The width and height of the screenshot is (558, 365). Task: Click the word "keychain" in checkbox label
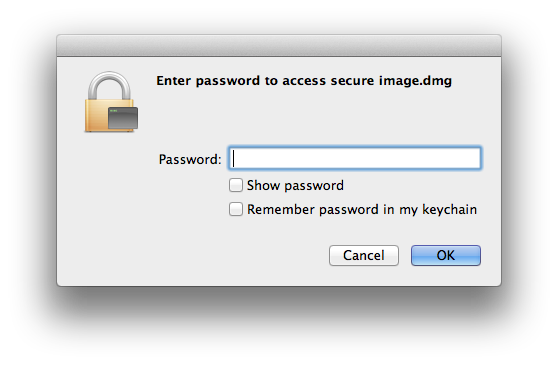tap(449, 210)
